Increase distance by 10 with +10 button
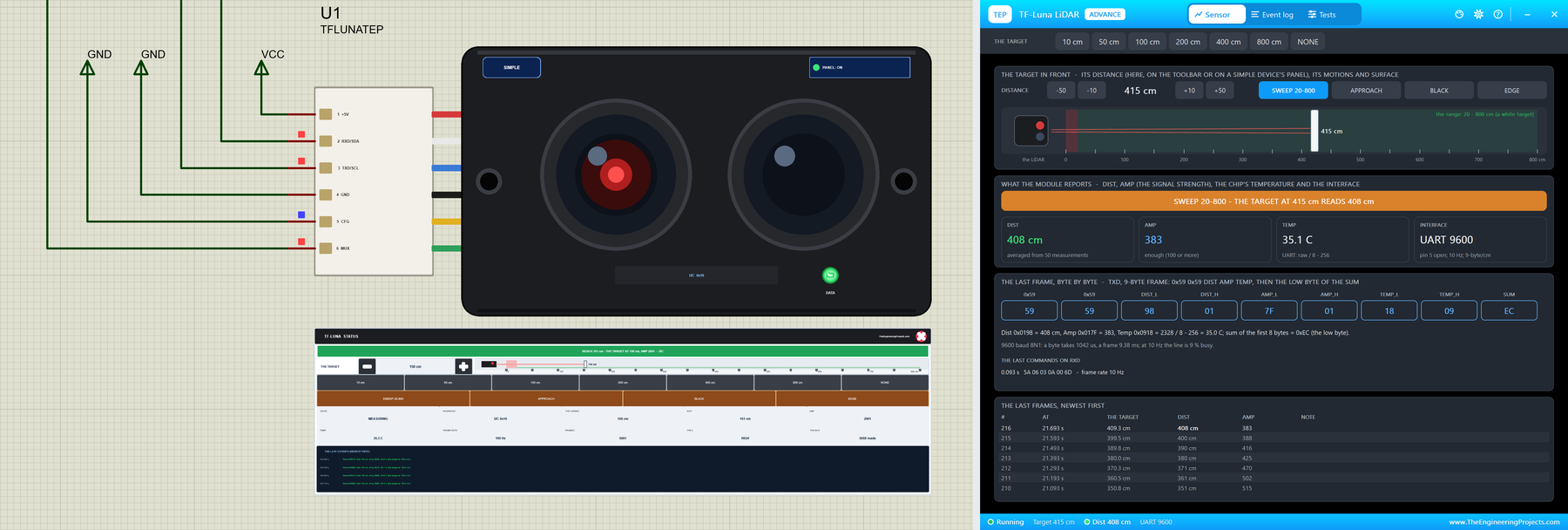This screenshot has width=1568, height=530. tap(1189, 91)
